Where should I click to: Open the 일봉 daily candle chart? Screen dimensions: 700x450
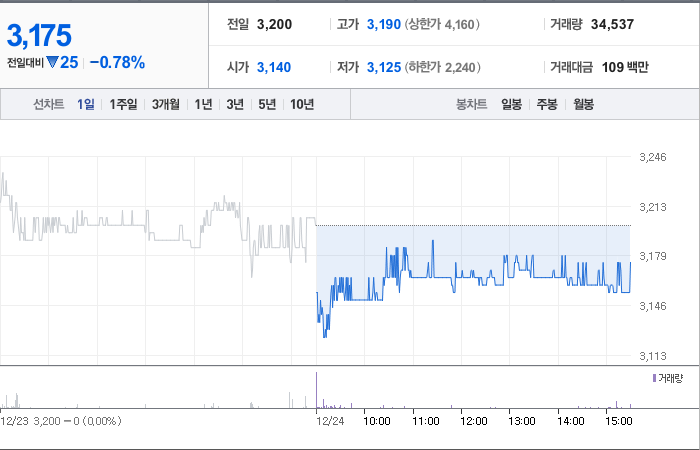[x=511, y=104]
